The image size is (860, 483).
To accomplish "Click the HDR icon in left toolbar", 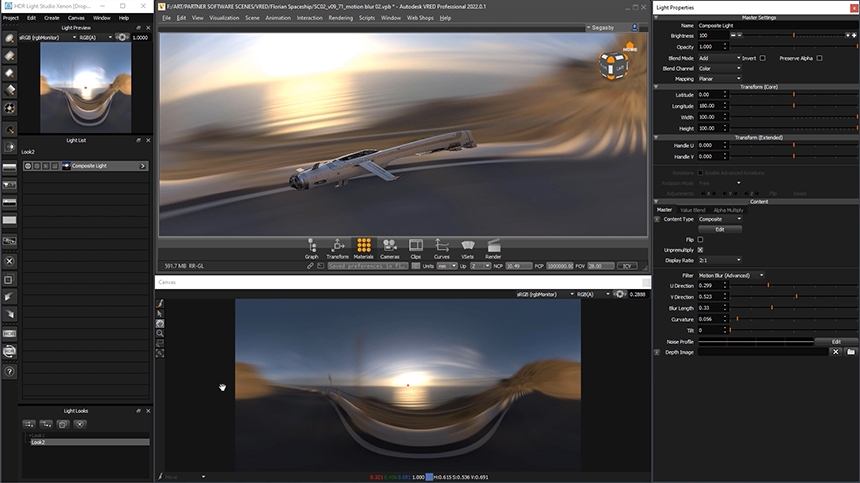I will pyautogui.click(x=9, y=333).
